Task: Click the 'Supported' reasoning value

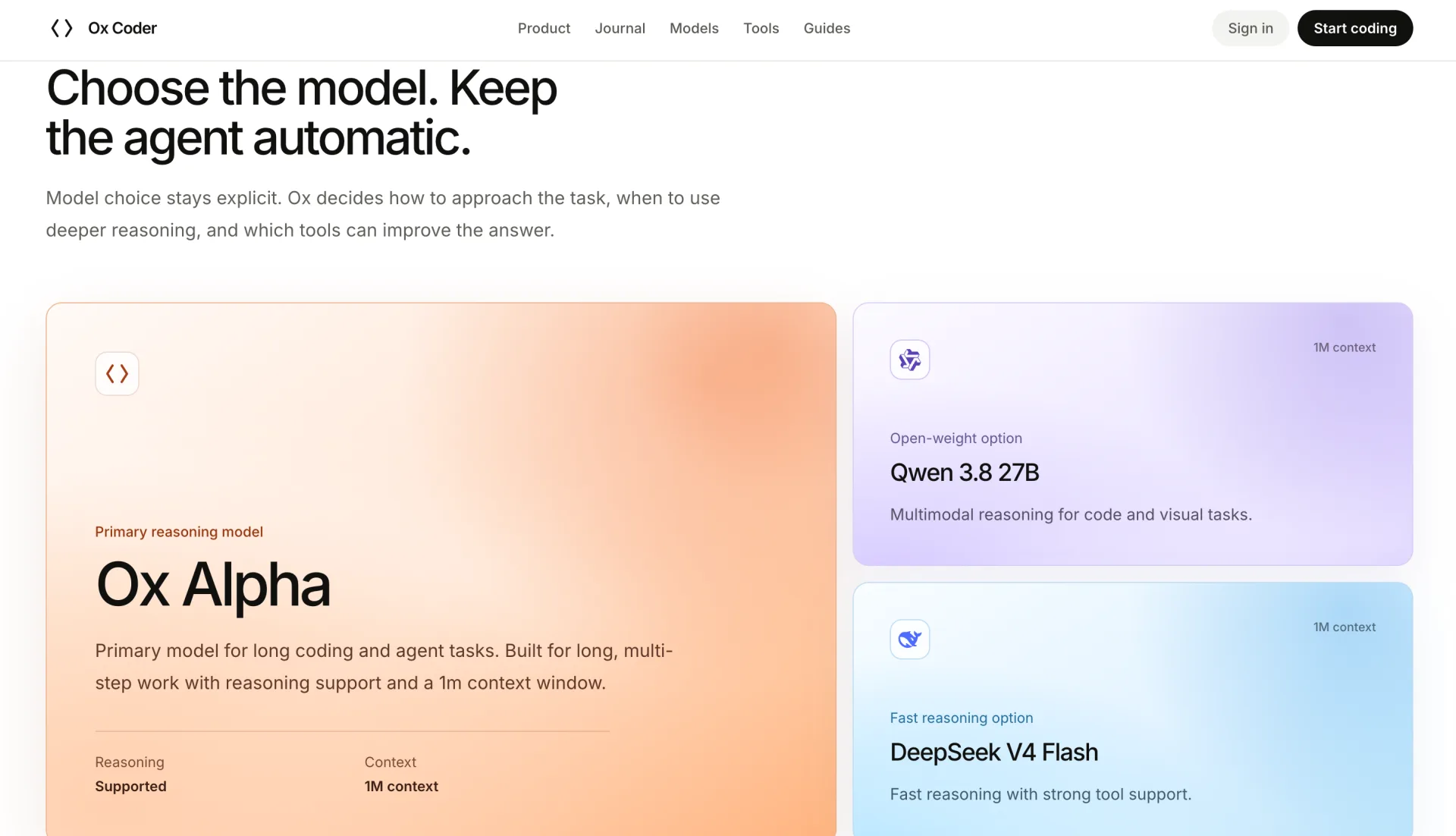Action: pyautogui.click(x=130, y=787)
